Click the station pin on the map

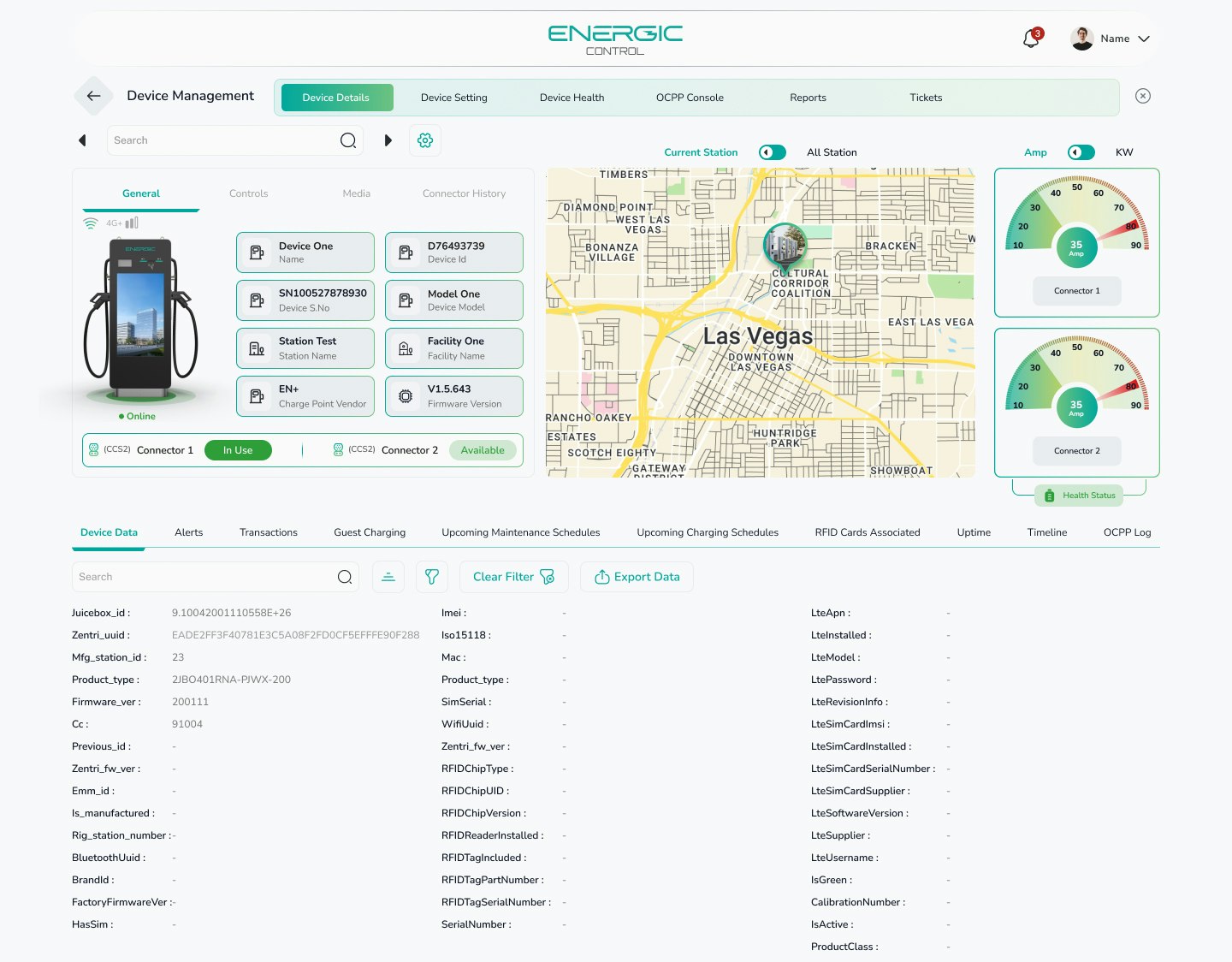coord(785,248)
